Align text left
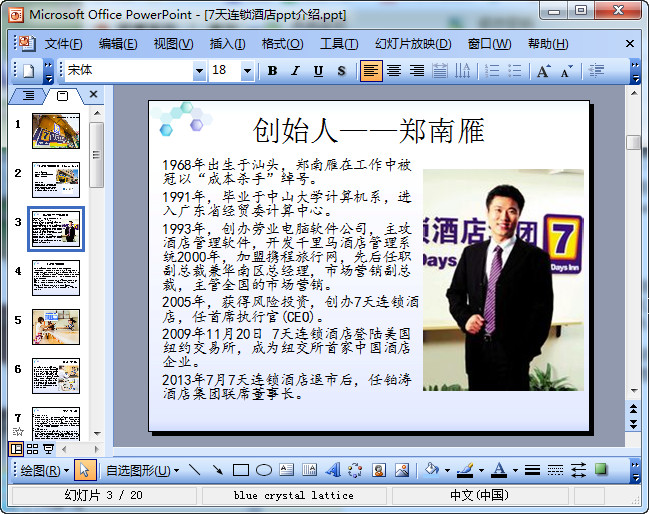This screenshot has width=649, height=514. tap(371, 71)
